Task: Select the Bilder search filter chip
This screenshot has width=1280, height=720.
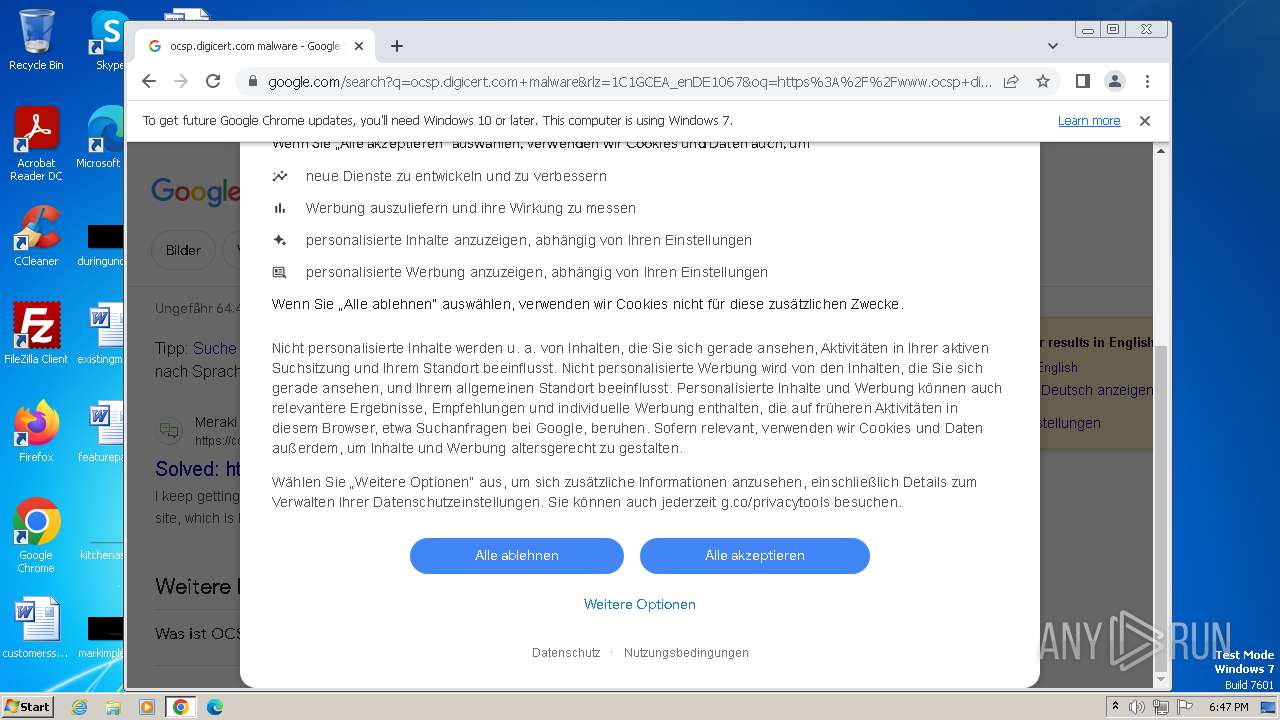Action: click(183, 250)
